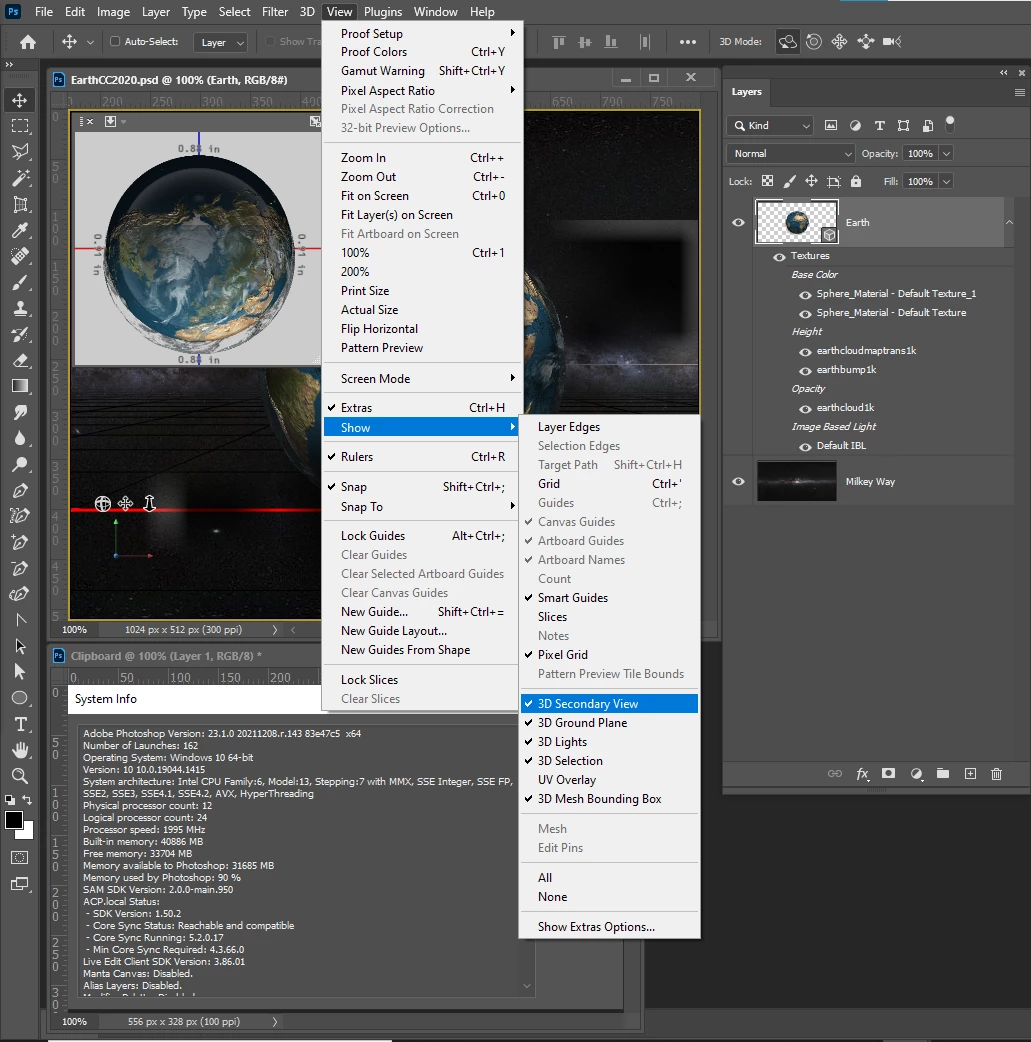
Task: Hide the Earth layer visibility eye
Action: [739, 223]
